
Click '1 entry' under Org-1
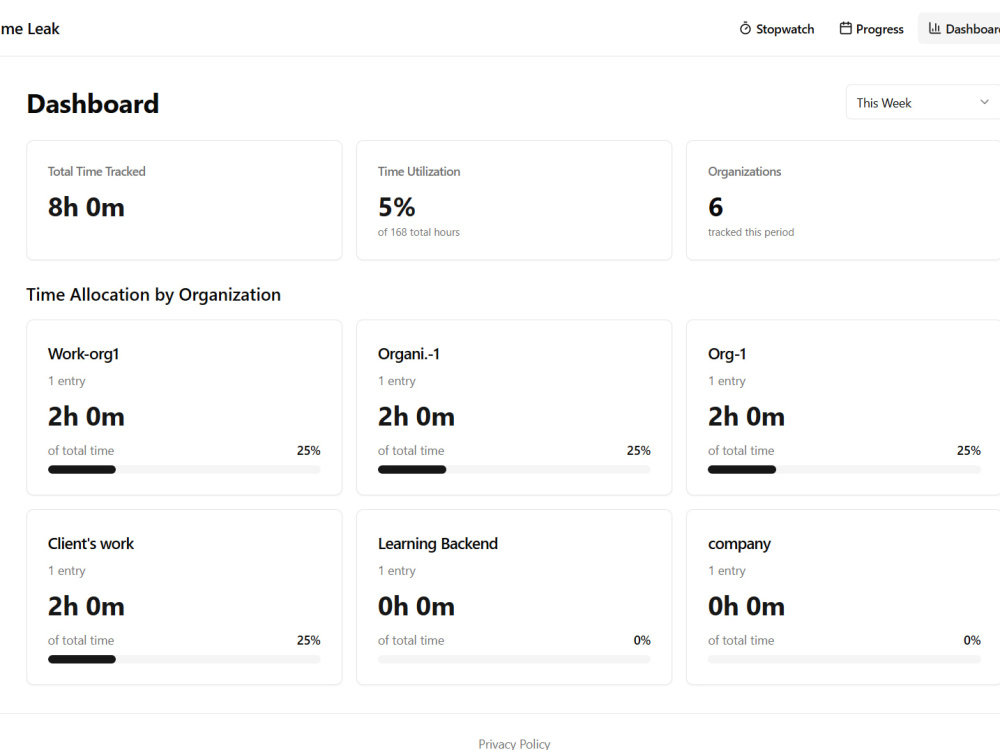click(726, 381)
